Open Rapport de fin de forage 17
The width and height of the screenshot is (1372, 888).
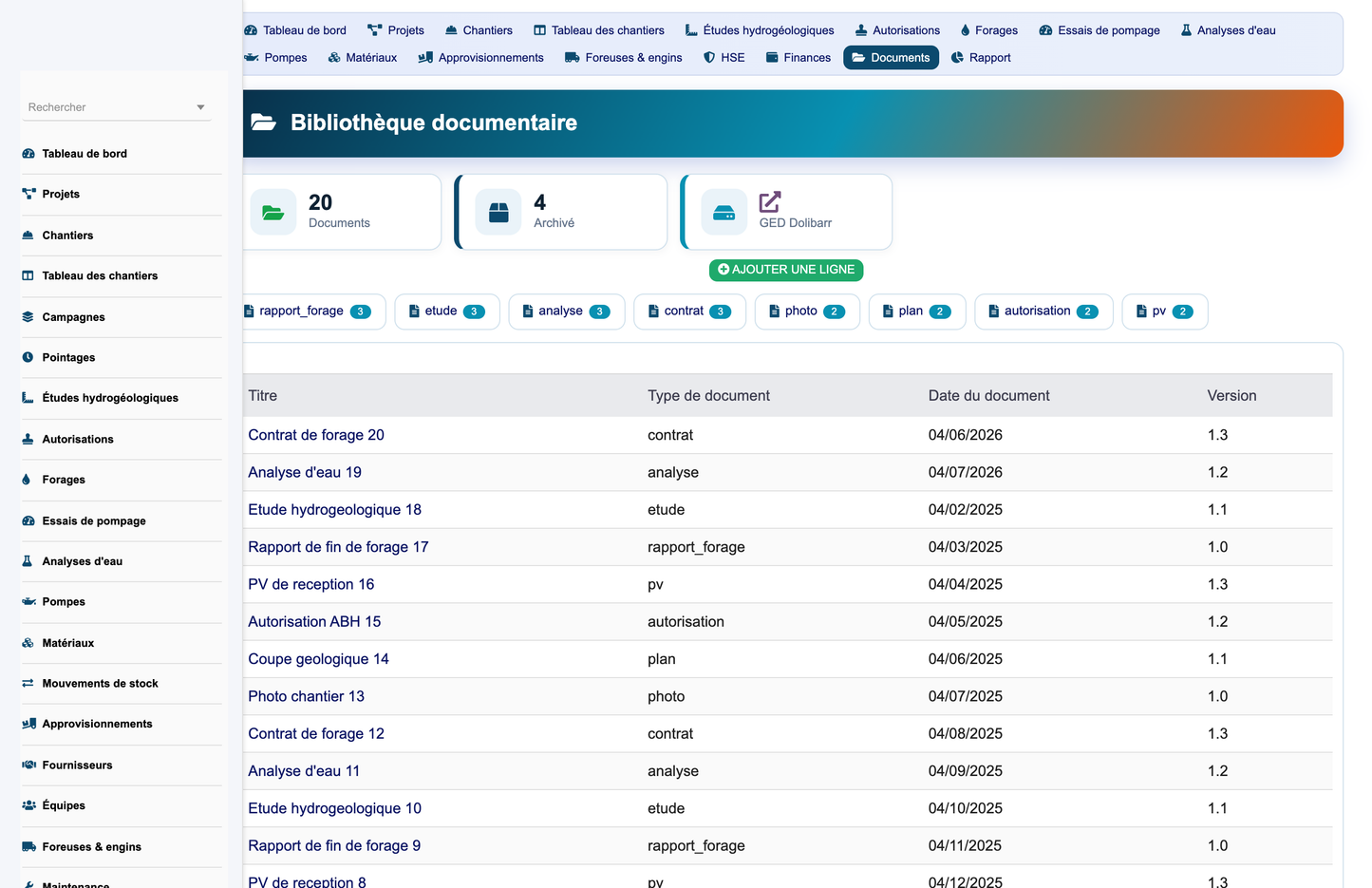pyautogui.click(x=338, y=547)
